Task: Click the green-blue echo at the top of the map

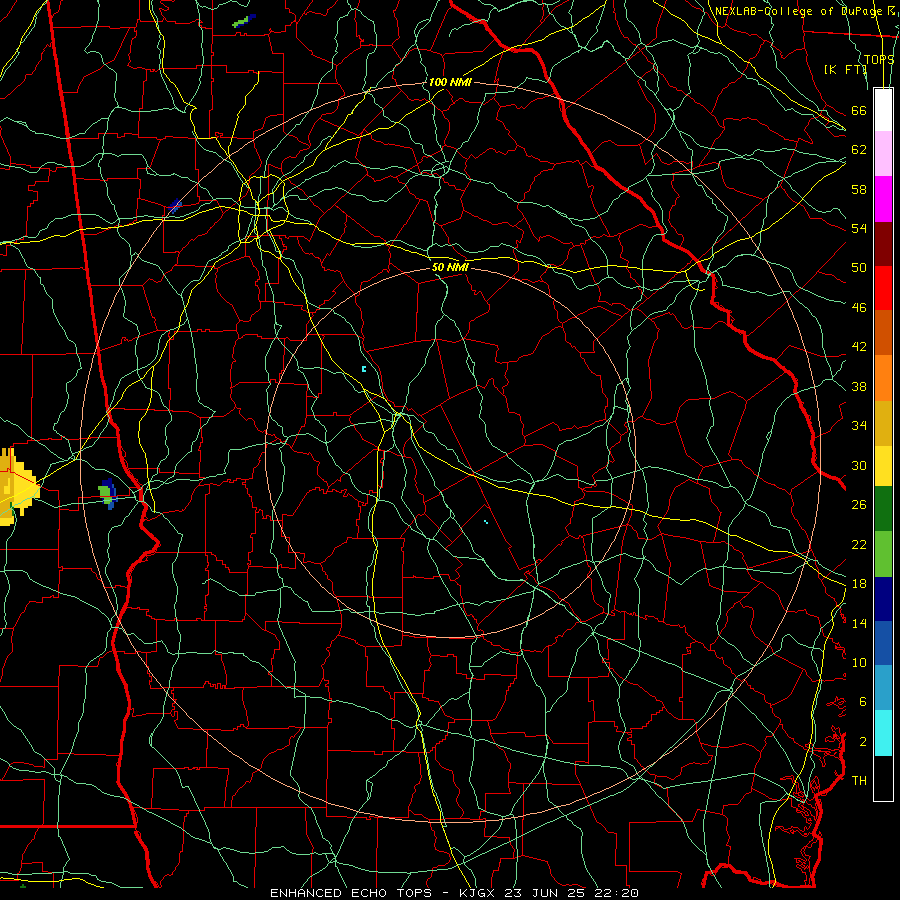Action: point(244,21)
